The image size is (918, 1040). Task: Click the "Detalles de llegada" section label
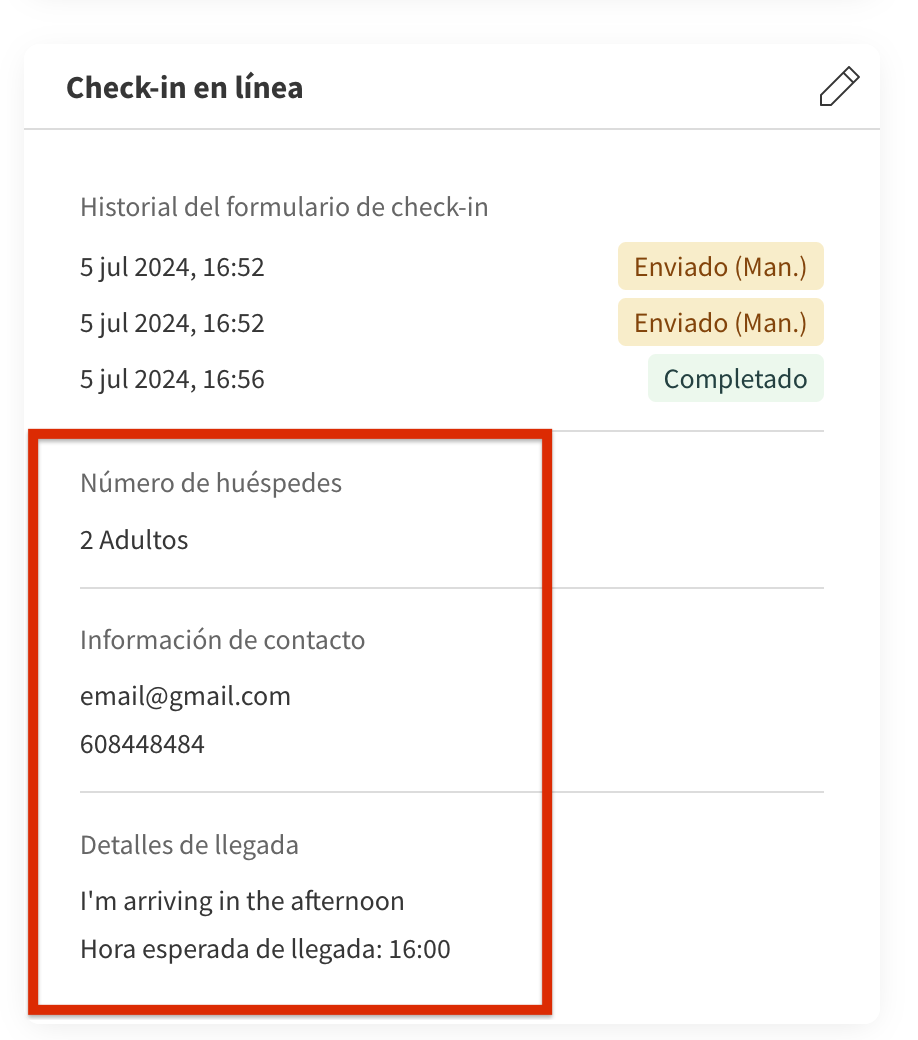(189, 845)
